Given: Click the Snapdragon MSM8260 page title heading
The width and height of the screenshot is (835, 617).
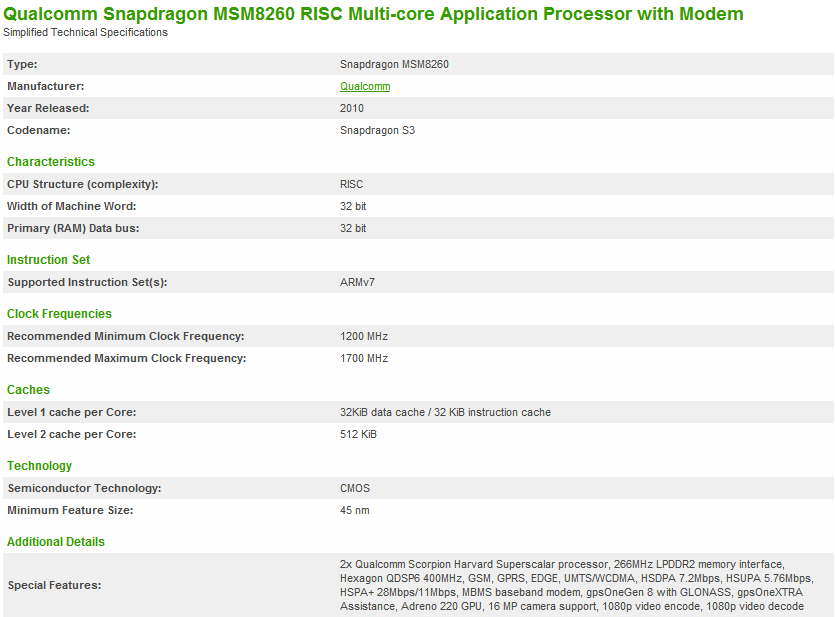Looking at the screenshot, I should pos(374,14).
